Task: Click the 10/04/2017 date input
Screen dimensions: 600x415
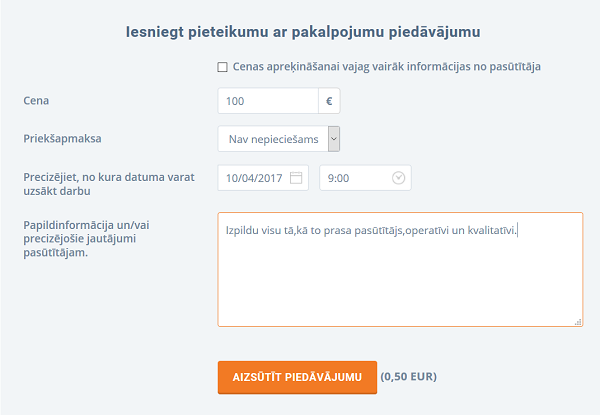Action: (255, 178)
